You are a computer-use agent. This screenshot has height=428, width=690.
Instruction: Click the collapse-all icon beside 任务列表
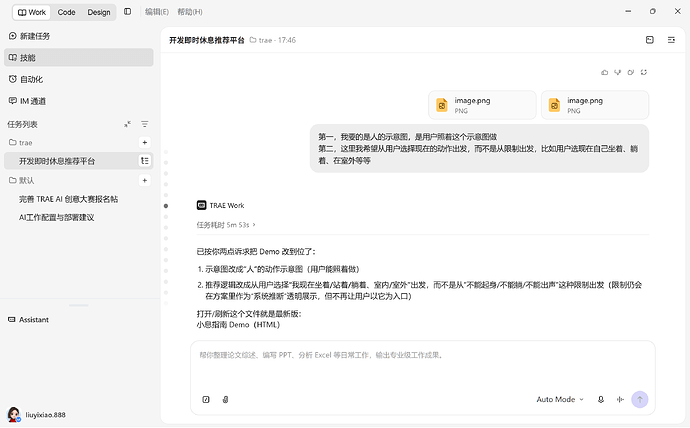[127, 124]
